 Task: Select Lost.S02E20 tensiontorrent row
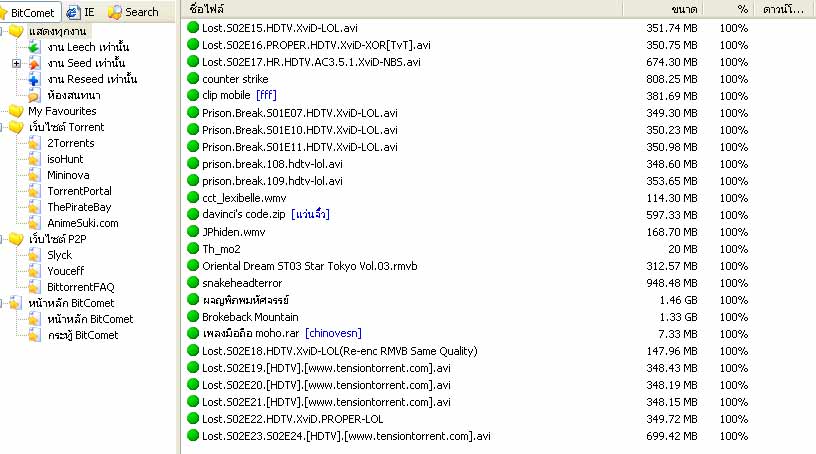[x=499, y=385]
